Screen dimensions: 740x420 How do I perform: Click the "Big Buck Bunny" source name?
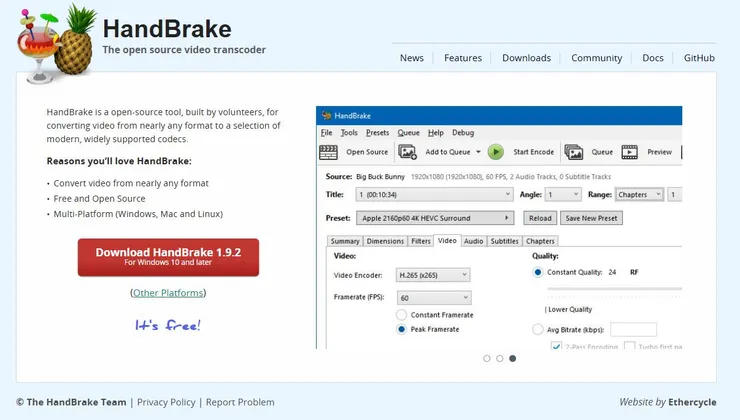tap(380, 177)
